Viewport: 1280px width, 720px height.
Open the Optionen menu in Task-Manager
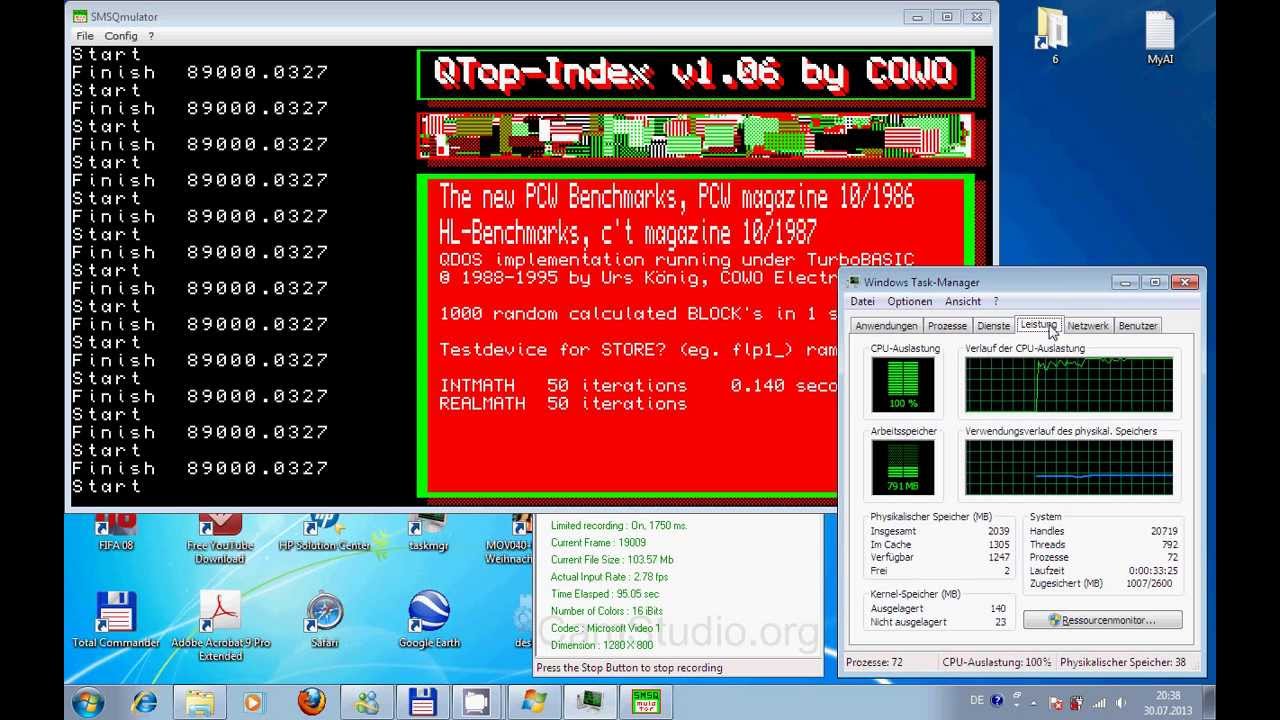910,301
